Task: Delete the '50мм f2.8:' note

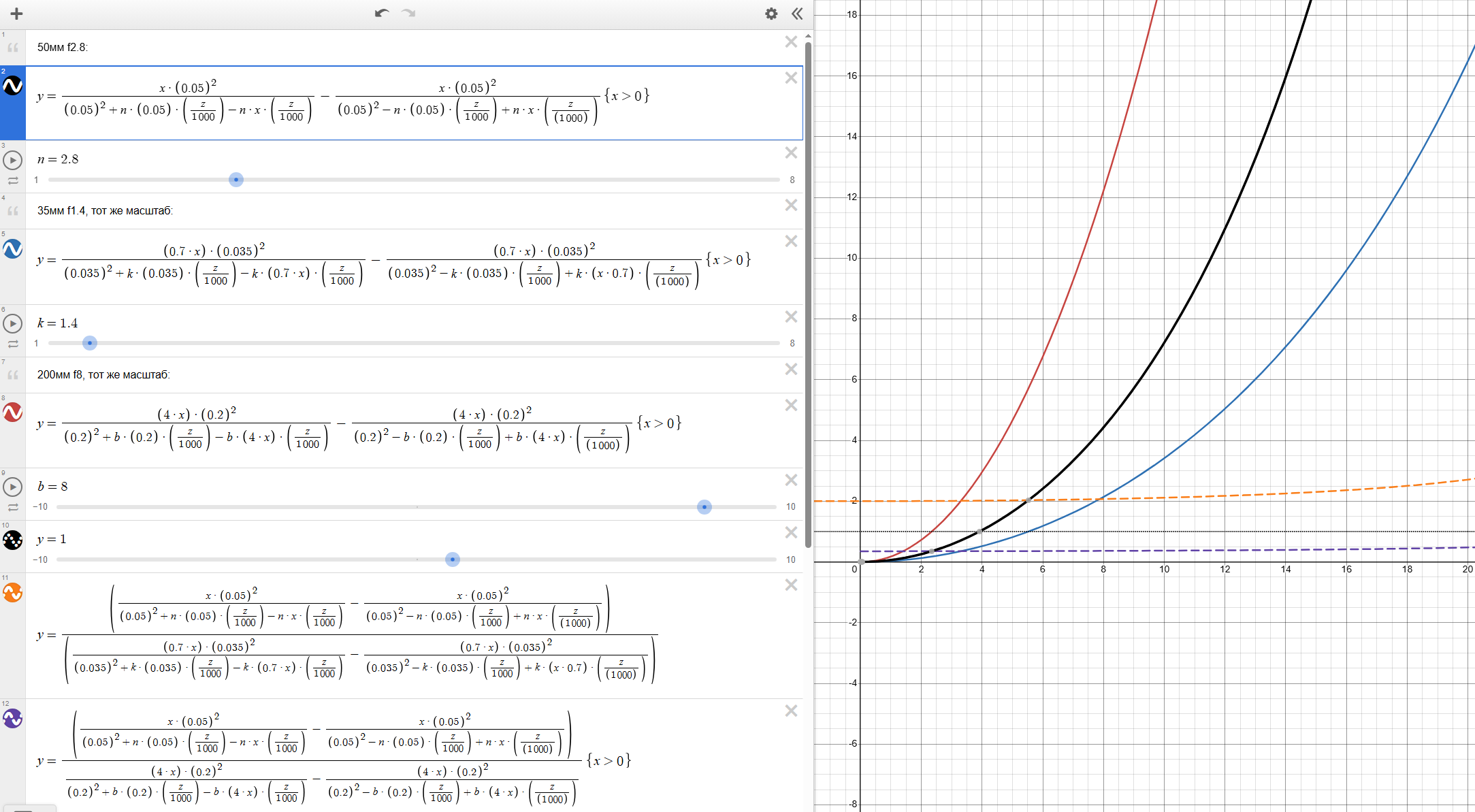Action: [x=791, y=42]
